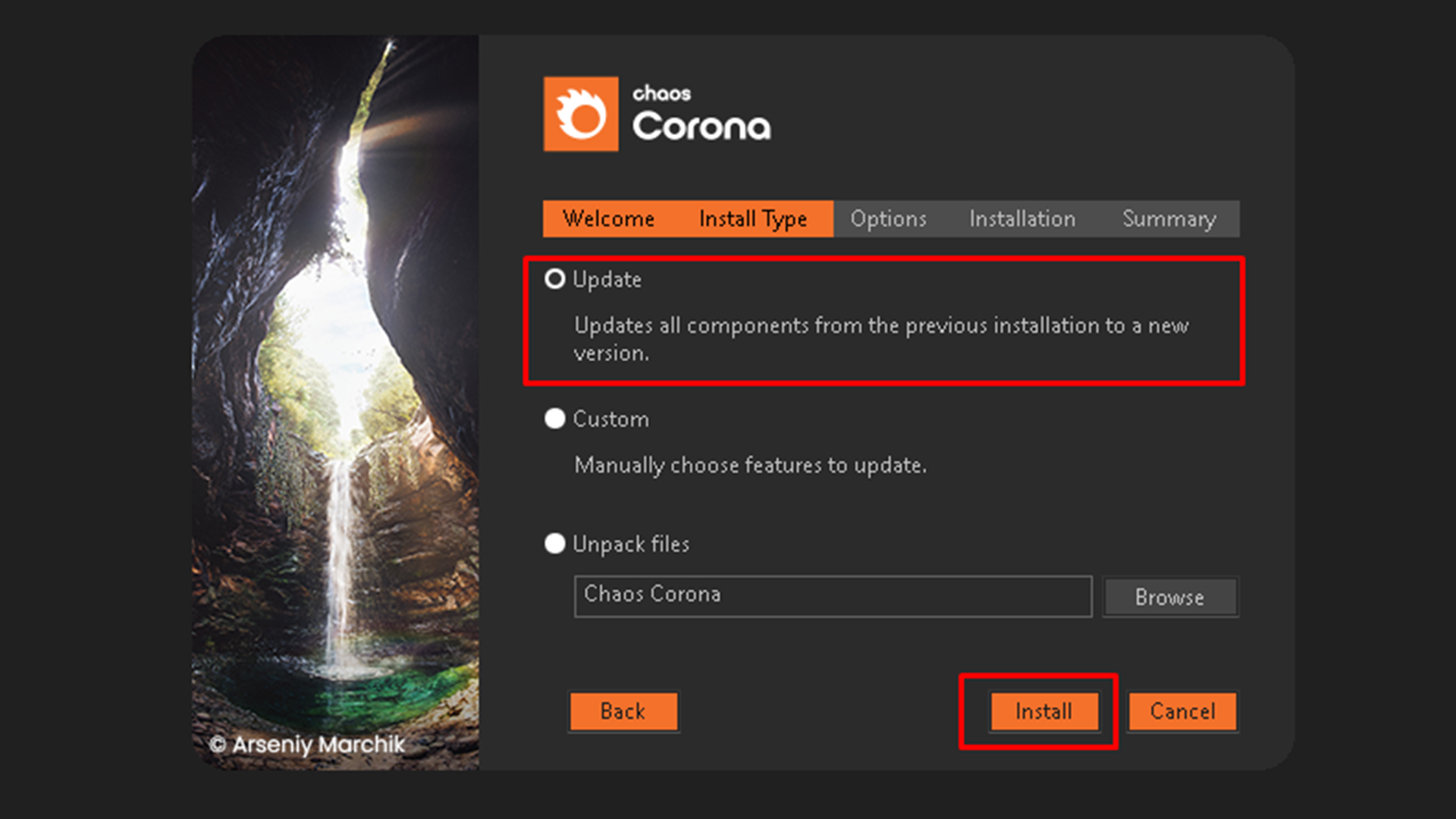Click the Install button

(1043, 711)
